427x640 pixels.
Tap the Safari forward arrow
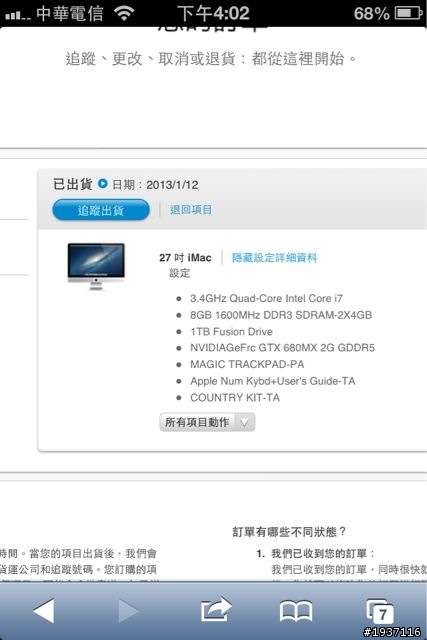pyautogui.click(x=128, y=611)
